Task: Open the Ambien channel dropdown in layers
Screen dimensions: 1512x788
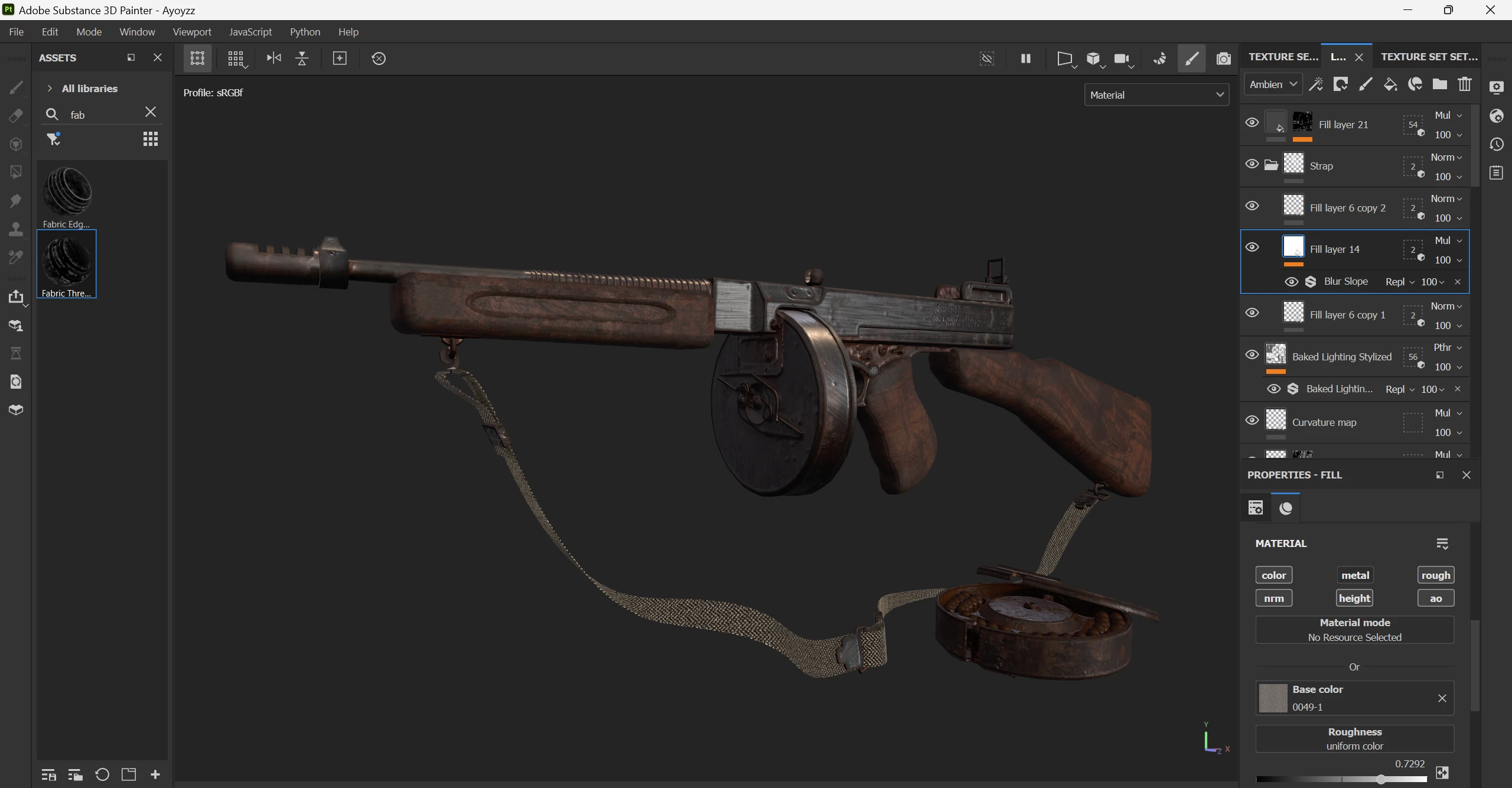Action: 1273,84
